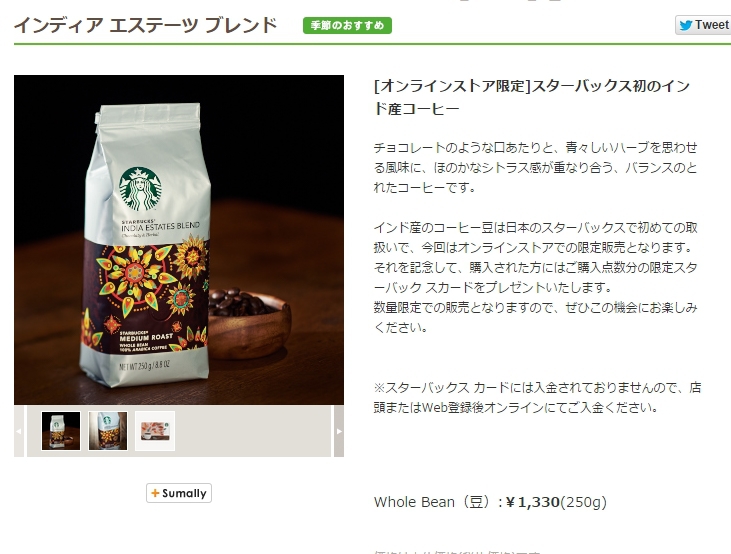The height and width of the screenshot is (554, 731).
Task: Click the [オンラインストア限定] subheading text
Action: pyautogui.click(x=452, y=86)
